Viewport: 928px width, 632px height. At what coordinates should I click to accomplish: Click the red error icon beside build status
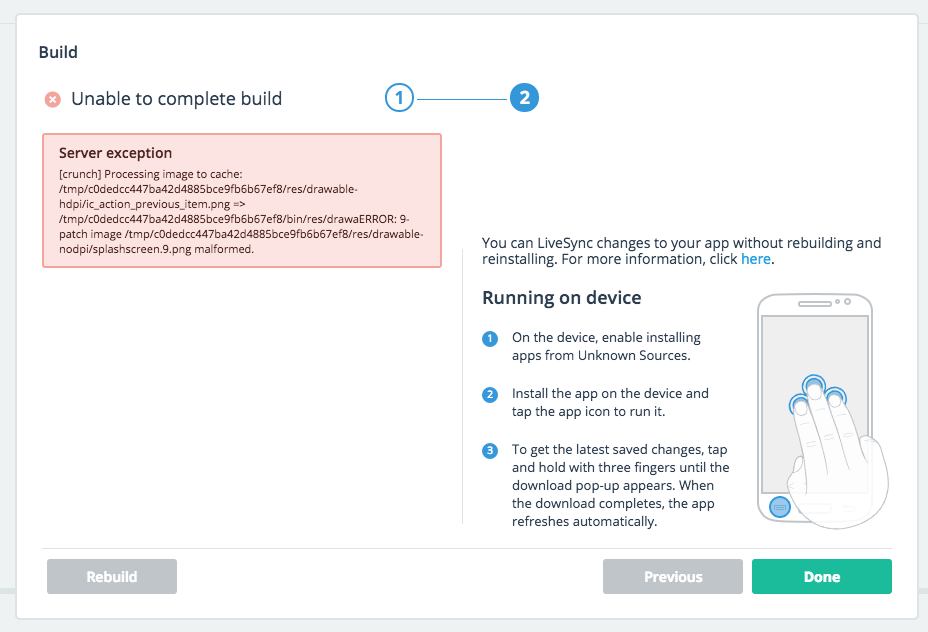coord(53,99)
